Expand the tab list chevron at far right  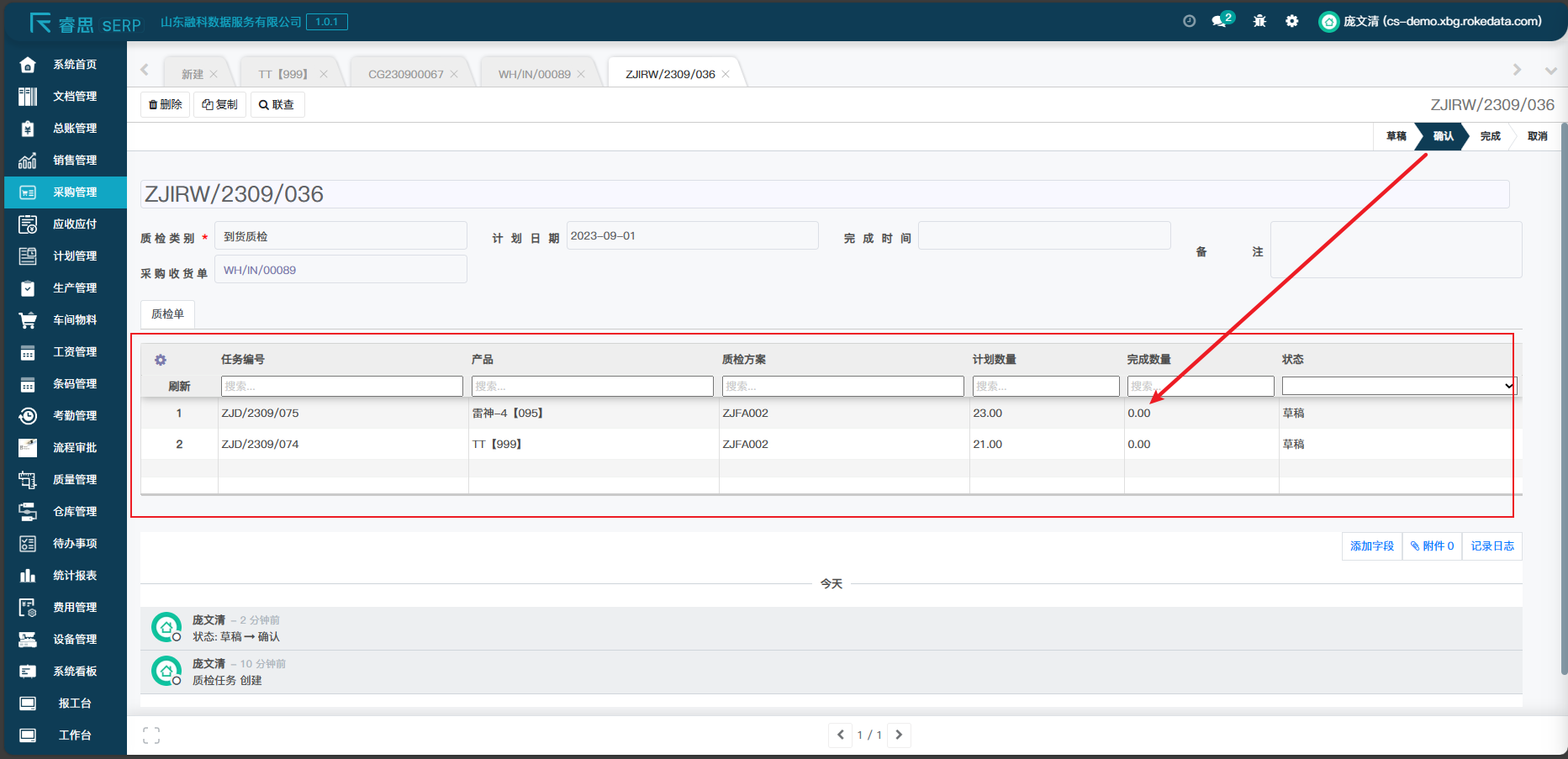1550,71
